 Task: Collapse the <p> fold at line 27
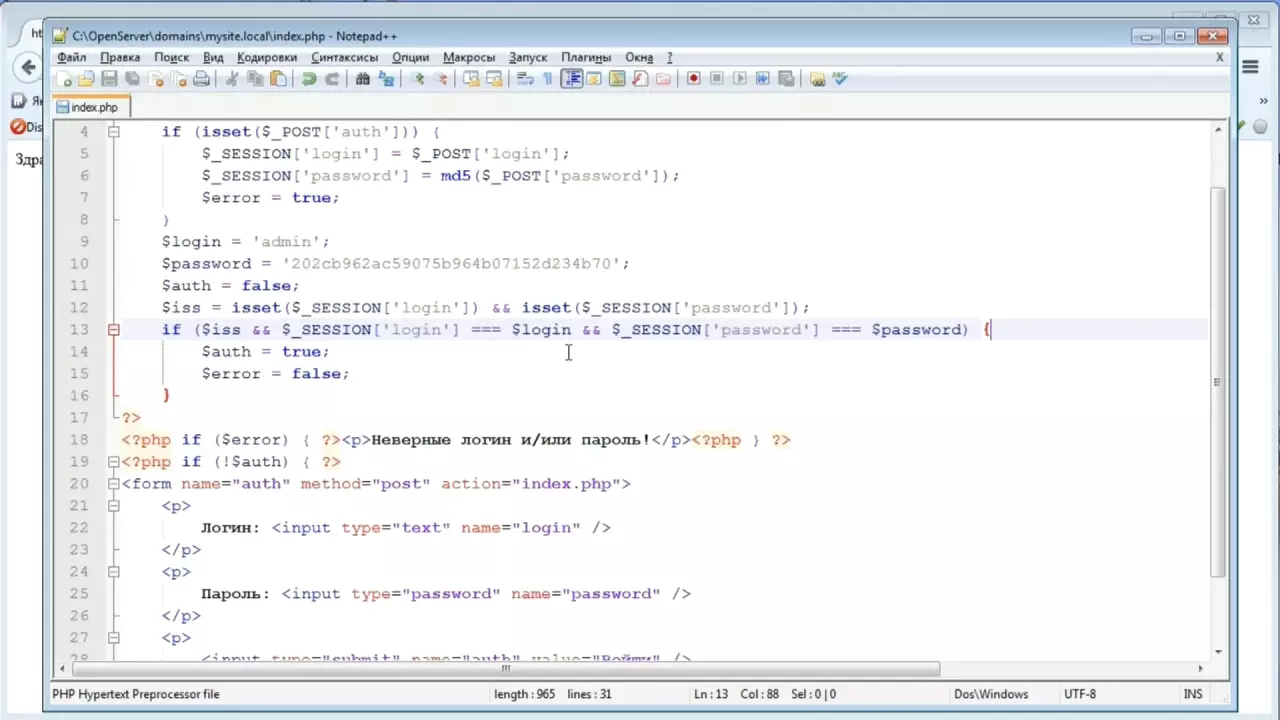[113, 637]
